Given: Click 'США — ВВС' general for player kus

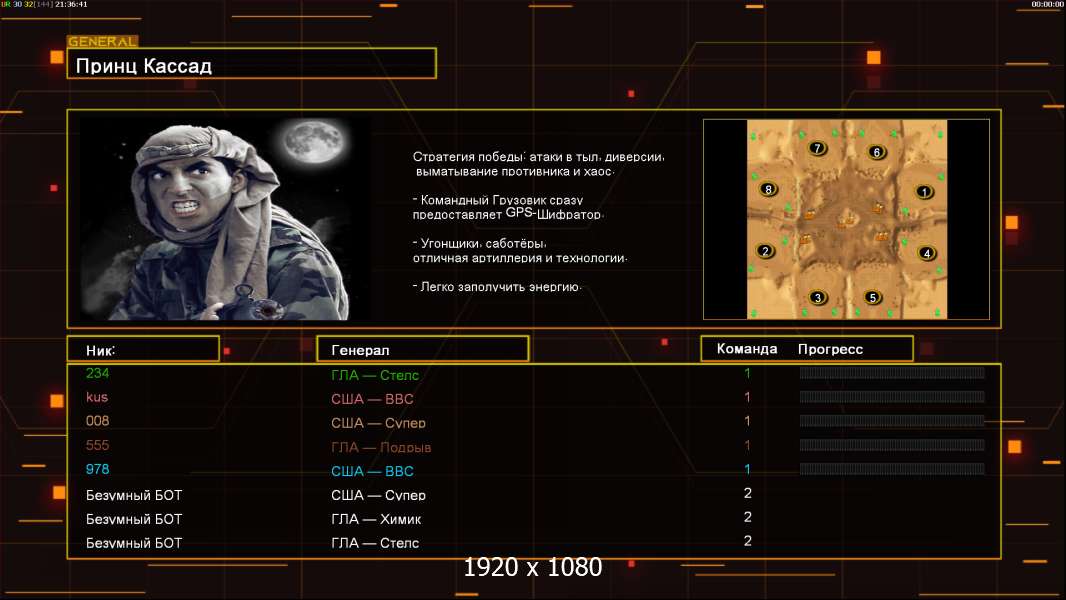Looking at the screenshot, I should click(x=372, y=399).
